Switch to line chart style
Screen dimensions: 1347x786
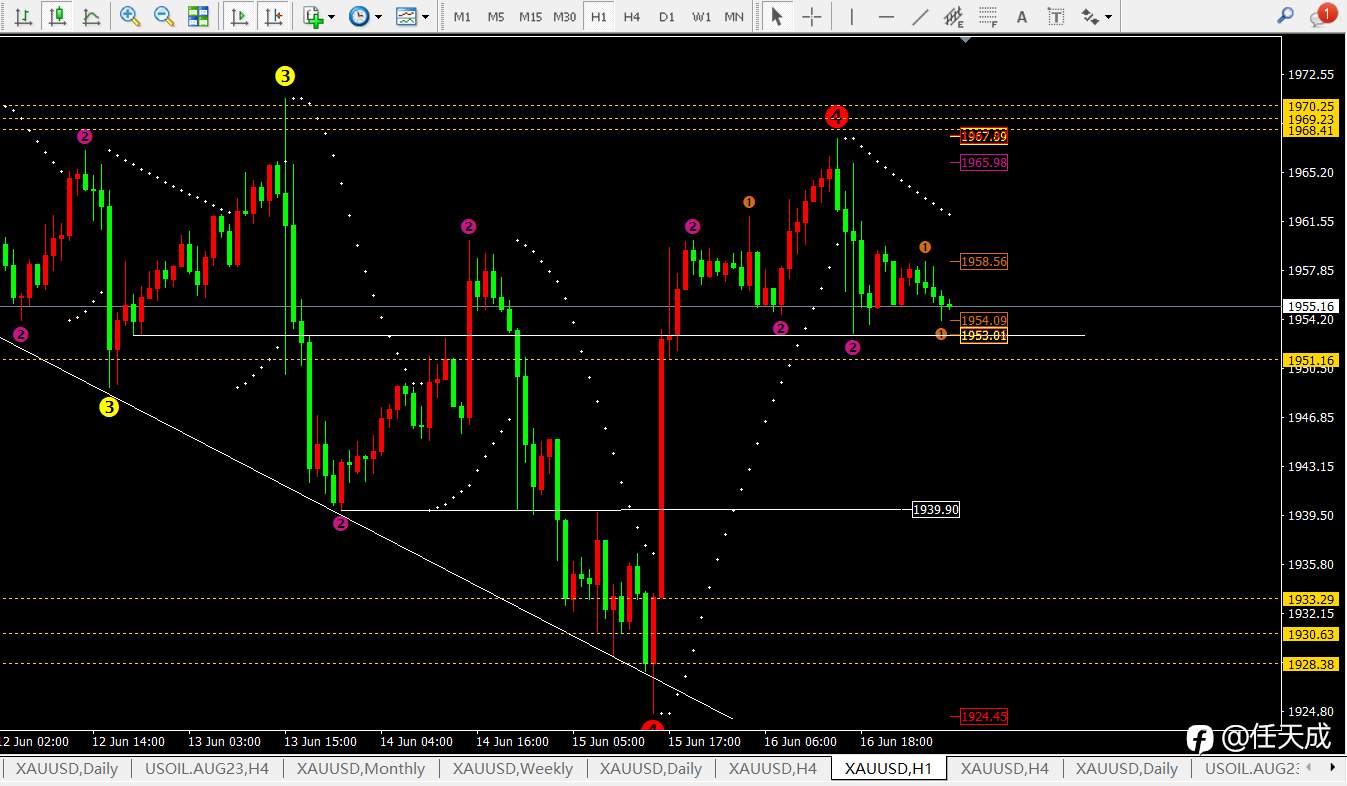[91, 16]
